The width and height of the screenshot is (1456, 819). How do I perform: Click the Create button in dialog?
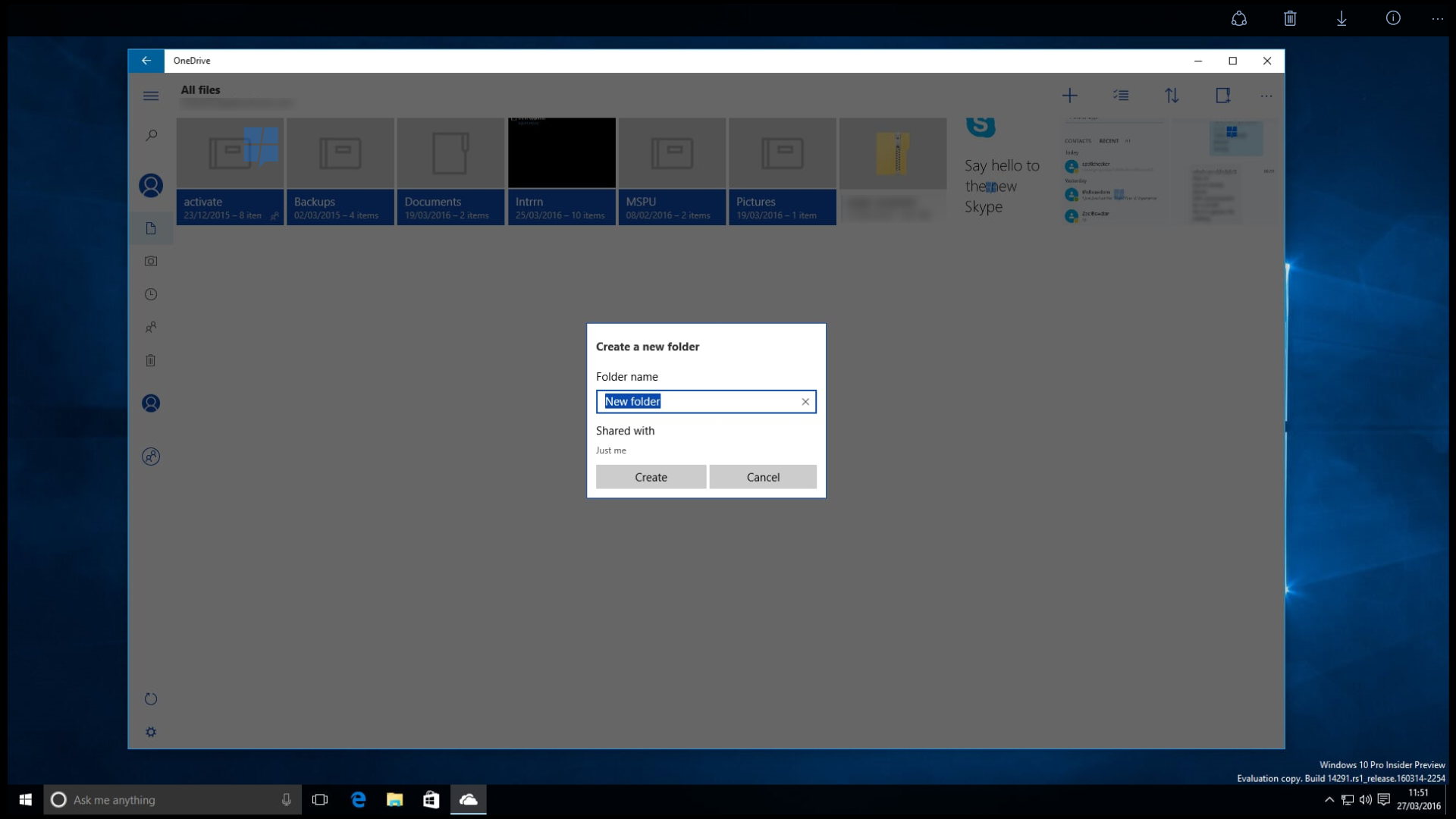[x=651, y=477]
